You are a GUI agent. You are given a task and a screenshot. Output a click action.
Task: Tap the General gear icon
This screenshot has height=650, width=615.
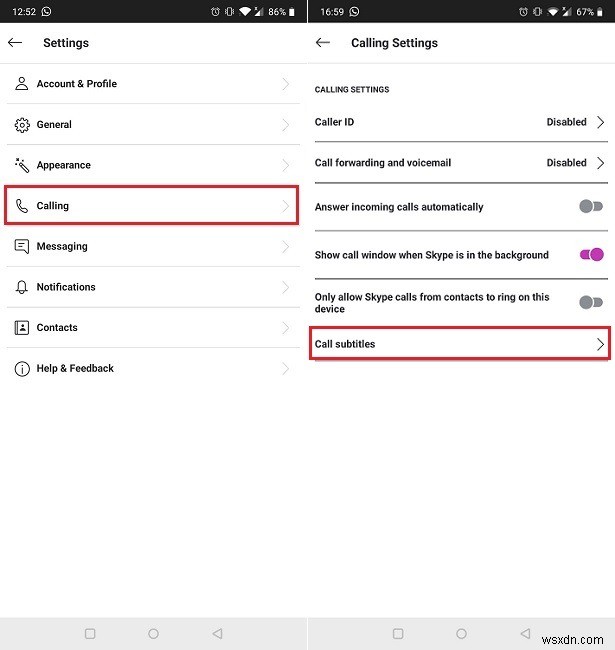pos(22,125)
